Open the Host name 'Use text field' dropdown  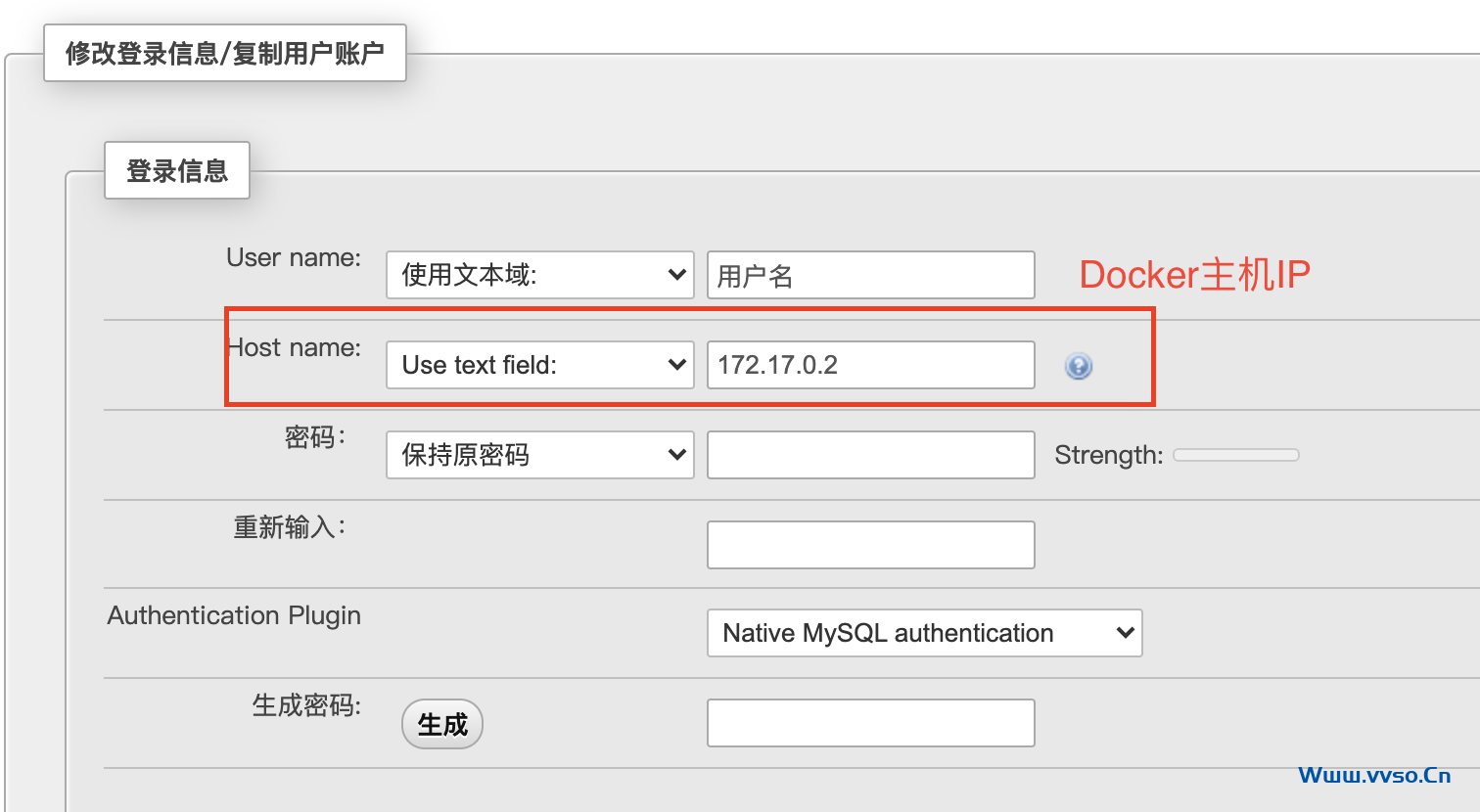coord(540,365)
